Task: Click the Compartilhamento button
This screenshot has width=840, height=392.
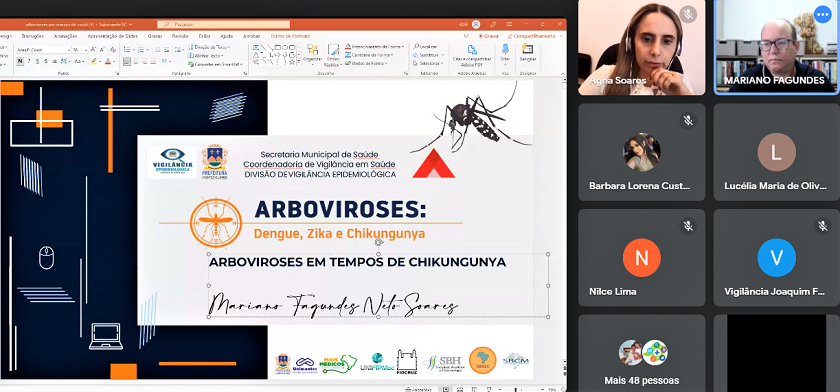Action: (x=531, y=36)
